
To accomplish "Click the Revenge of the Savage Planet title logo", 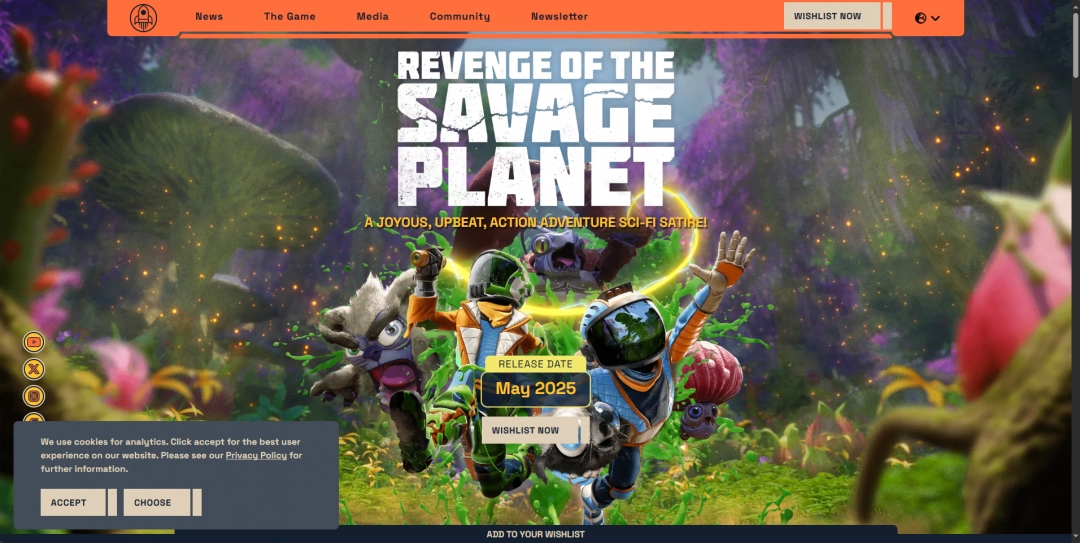I will click(536, 130).
